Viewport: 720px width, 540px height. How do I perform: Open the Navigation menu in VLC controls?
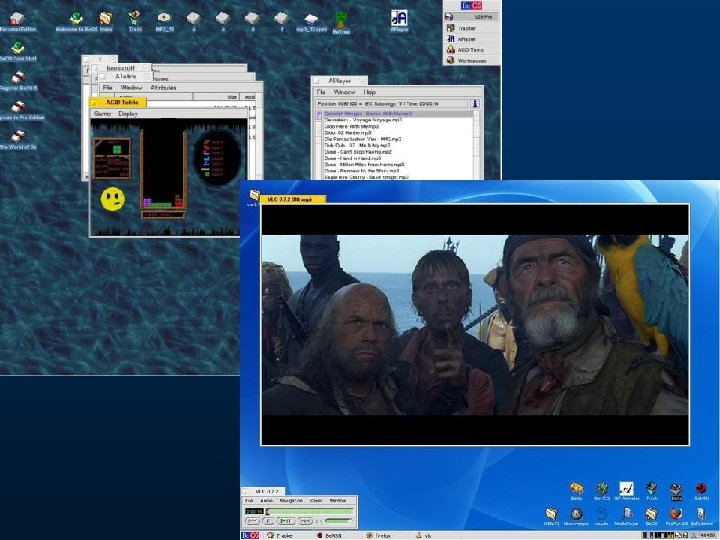pyautogui.click(x=291, y=501)
